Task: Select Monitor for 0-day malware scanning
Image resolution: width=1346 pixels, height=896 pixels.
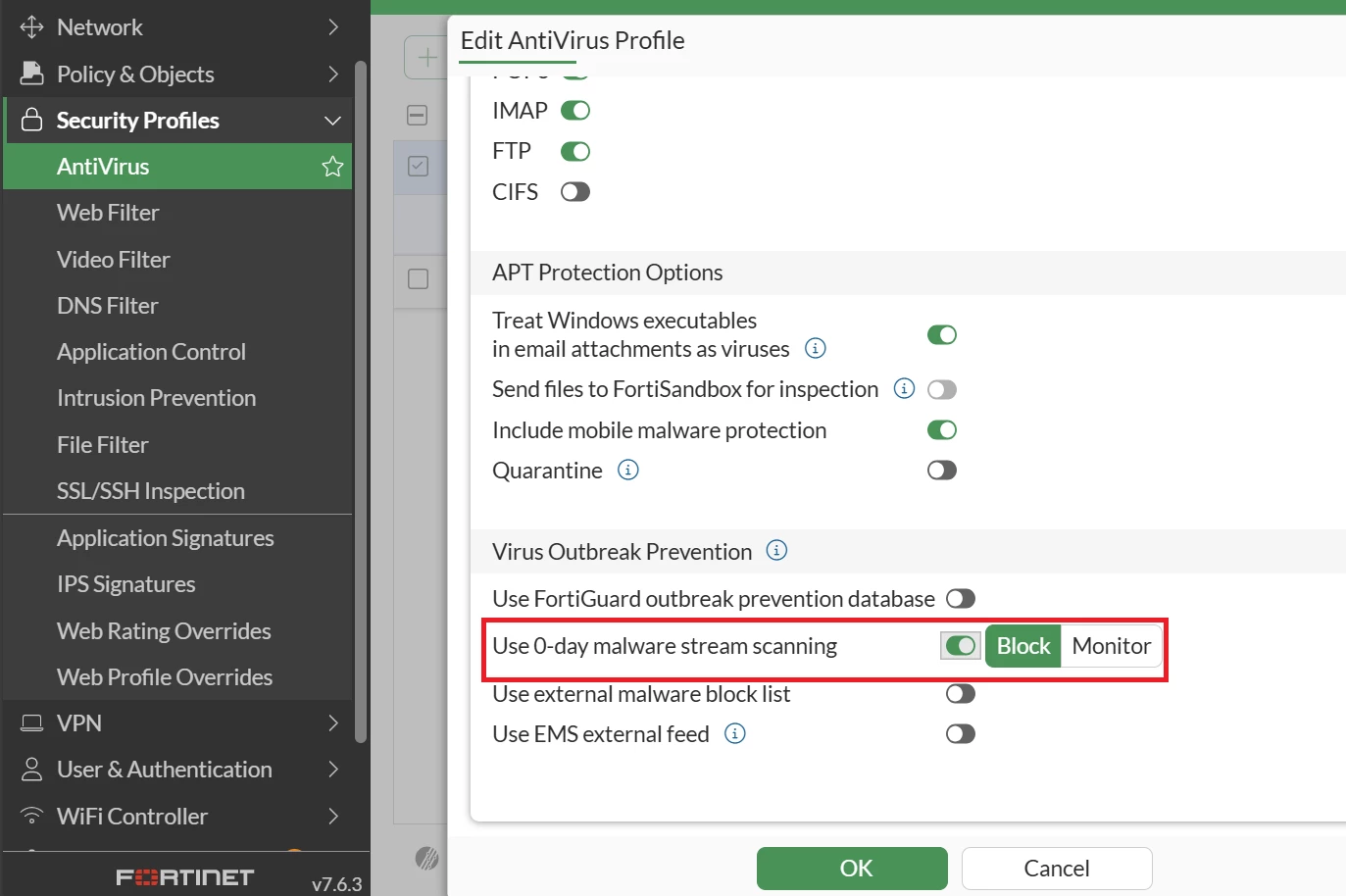Action: point(1112,646)
